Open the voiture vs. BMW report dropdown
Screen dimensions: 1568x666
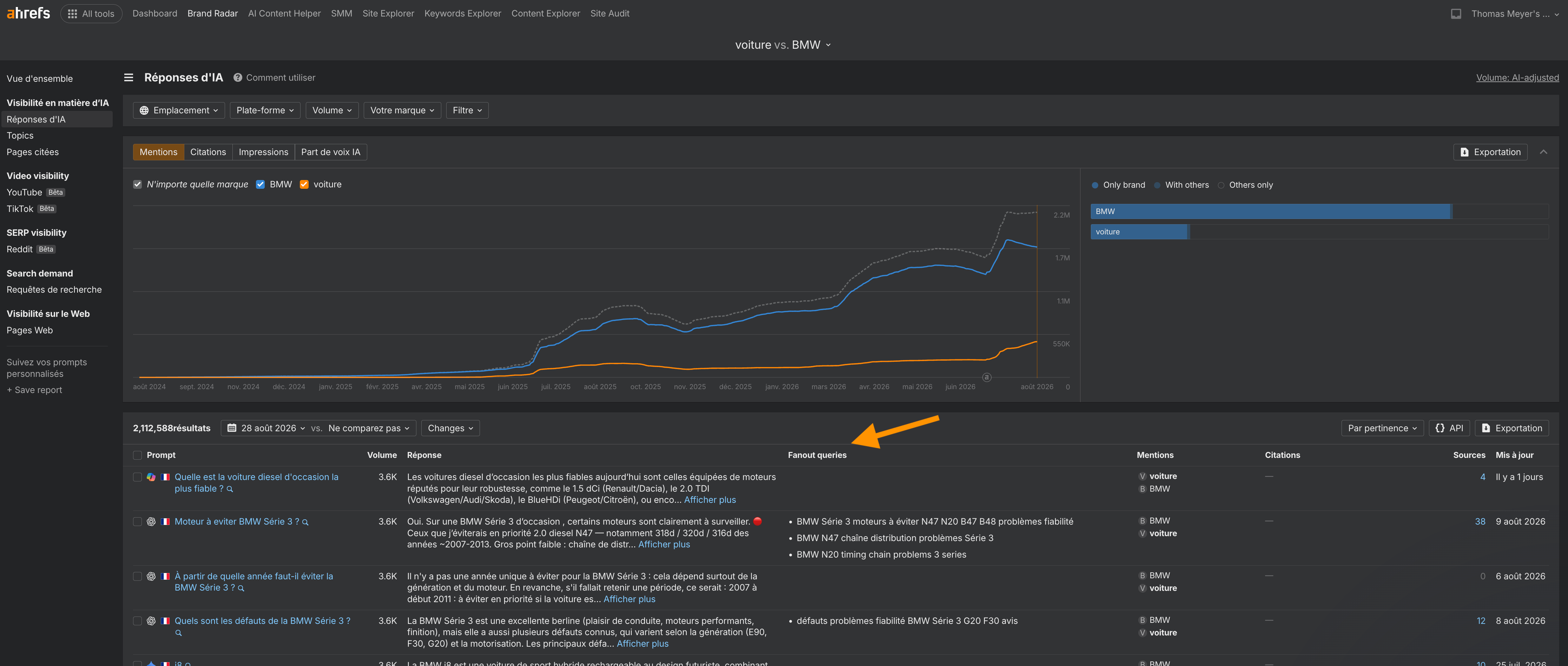[783, 45]
